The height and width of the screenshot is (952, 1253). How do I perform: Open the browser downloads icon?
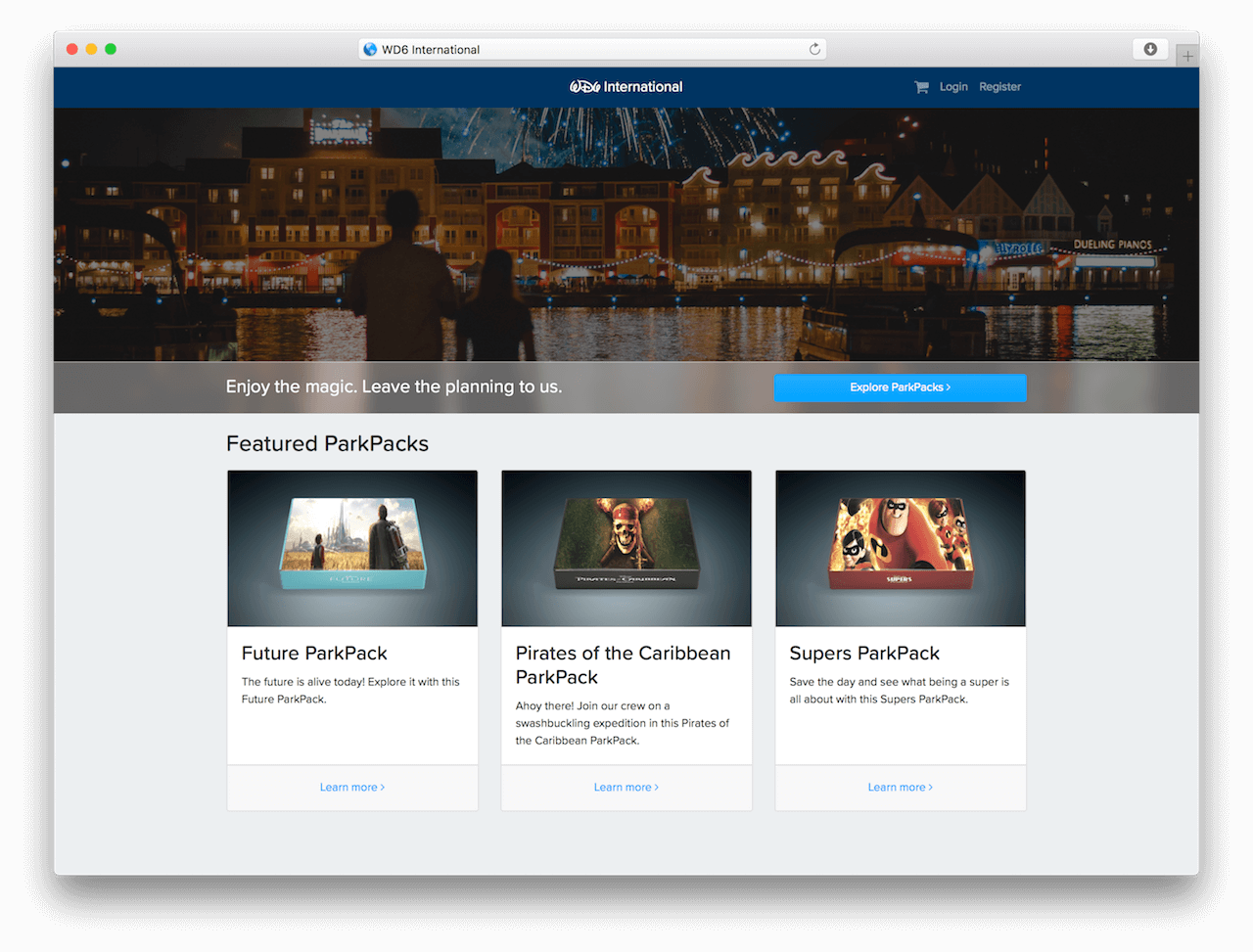tap(1150, 49)
